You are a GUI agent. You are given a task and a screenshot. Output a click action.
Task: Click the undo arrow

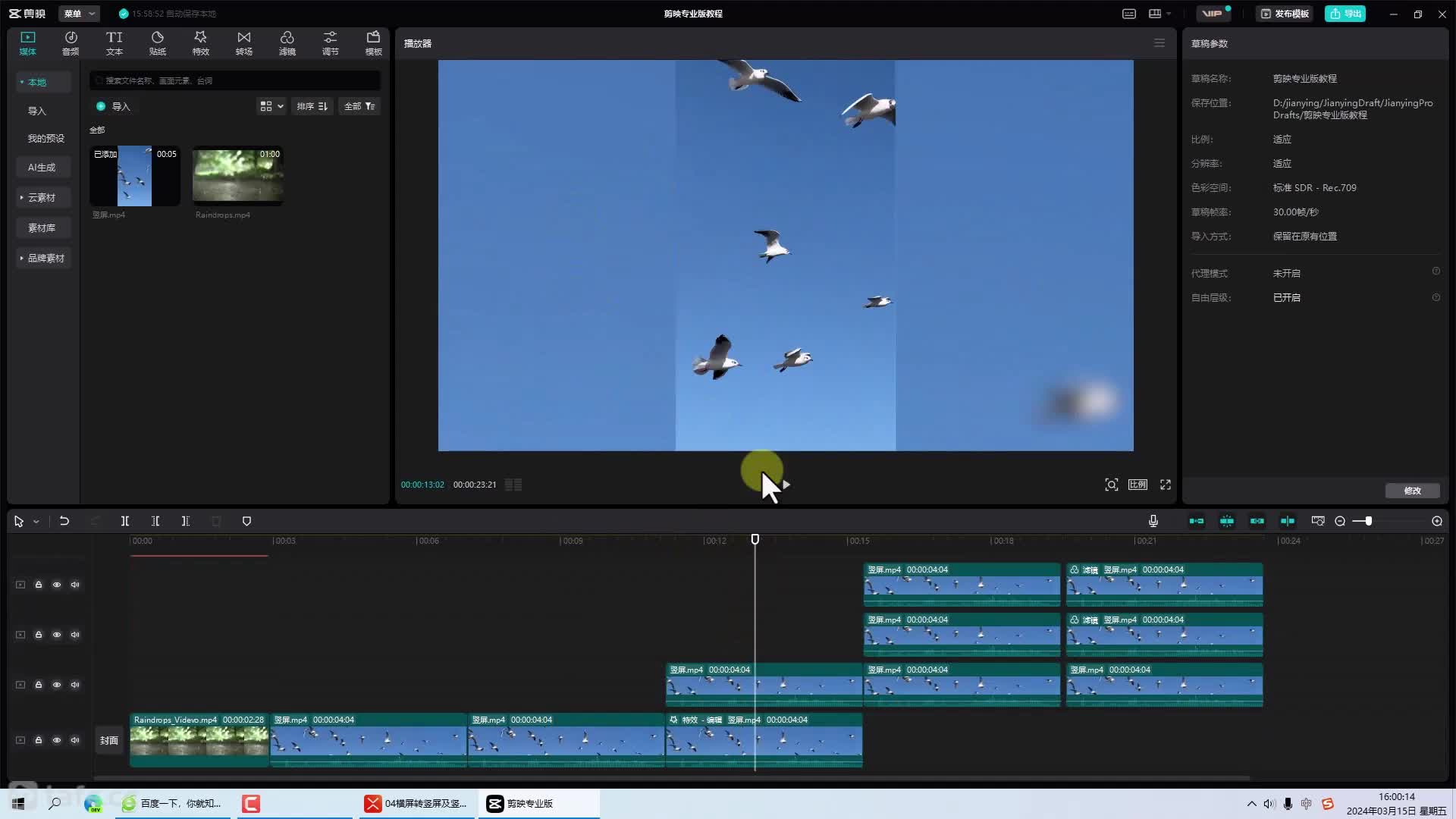pyautogui.click(x=64, y=521)
